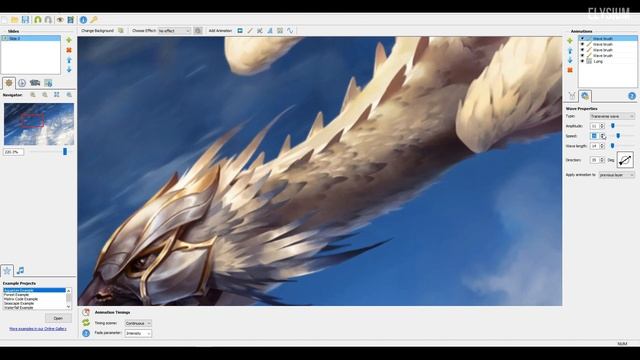Select 'Seascape Example' in the list
The image size is (640, 360).
(x=19, y=304)
